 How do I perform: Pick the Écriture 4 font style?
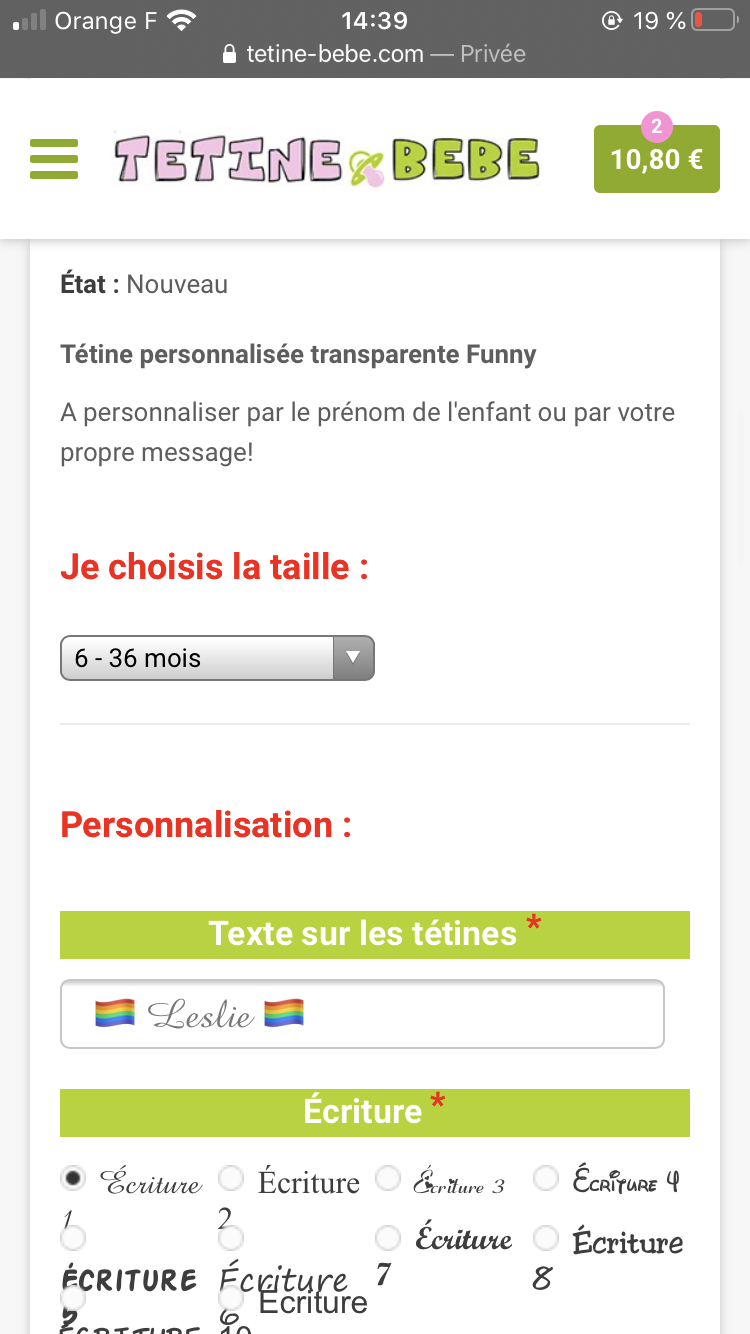click(x=546, y=1179)
